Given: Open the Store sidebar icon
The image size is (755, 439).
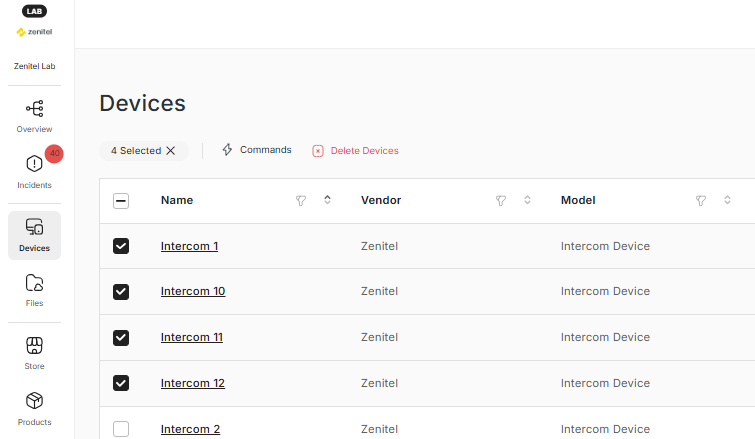Looking at the screenshot, I should 34,346.
